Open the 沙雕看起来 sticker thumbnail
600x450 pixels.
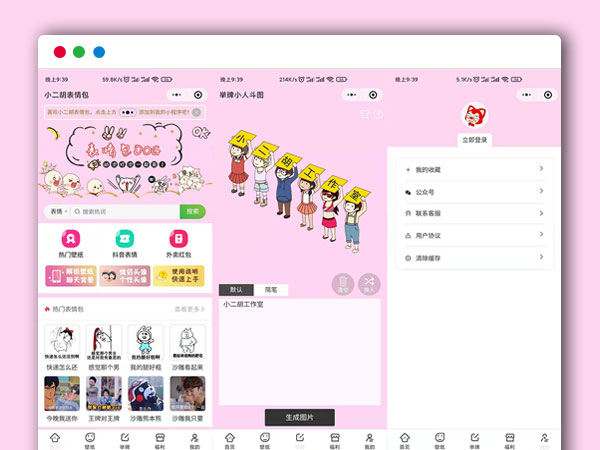(x=188, y=342)
